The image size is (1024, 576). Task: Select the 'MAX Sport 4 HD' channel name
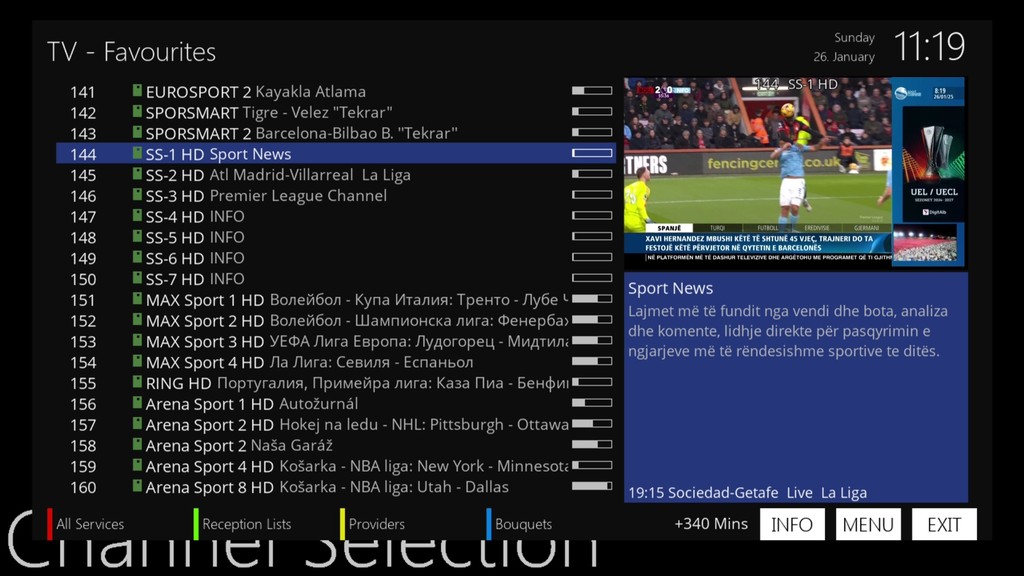tap(204, 362)
